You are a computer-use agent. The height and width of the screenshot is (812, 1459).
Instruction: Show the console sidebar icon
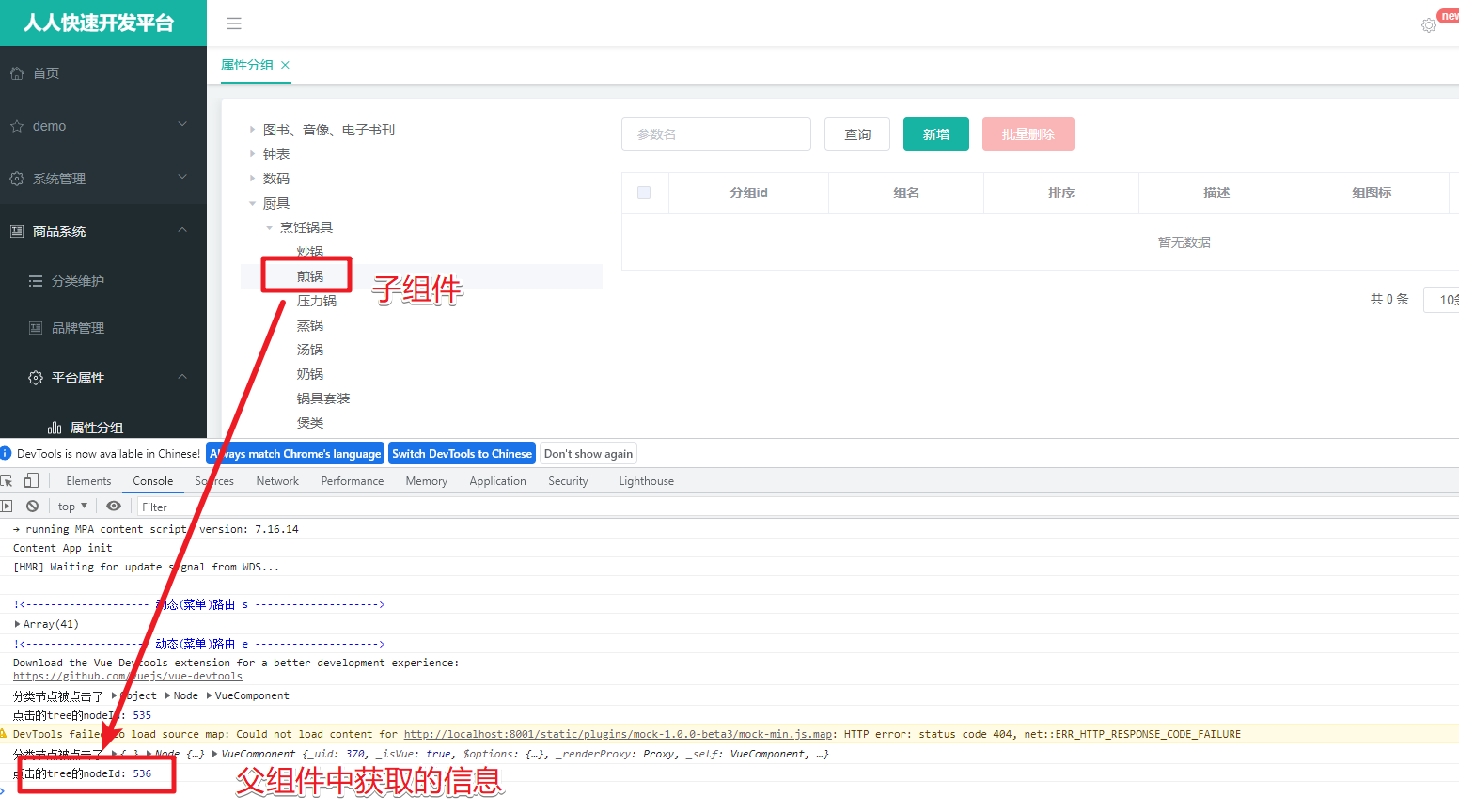tap(7, 507)
